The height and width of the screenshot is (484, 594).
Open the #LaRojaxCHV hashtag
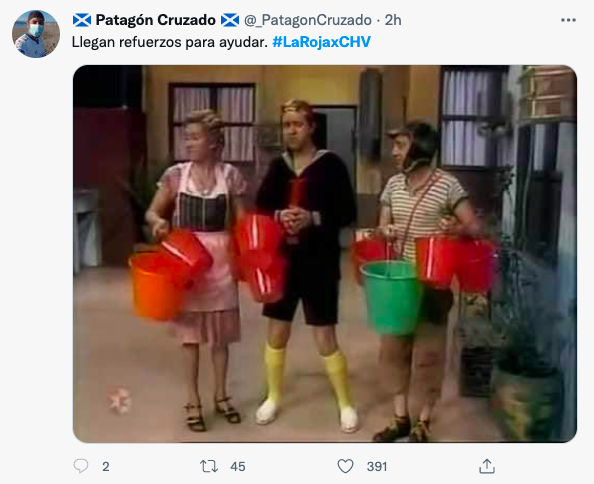[x=321, y=42]
